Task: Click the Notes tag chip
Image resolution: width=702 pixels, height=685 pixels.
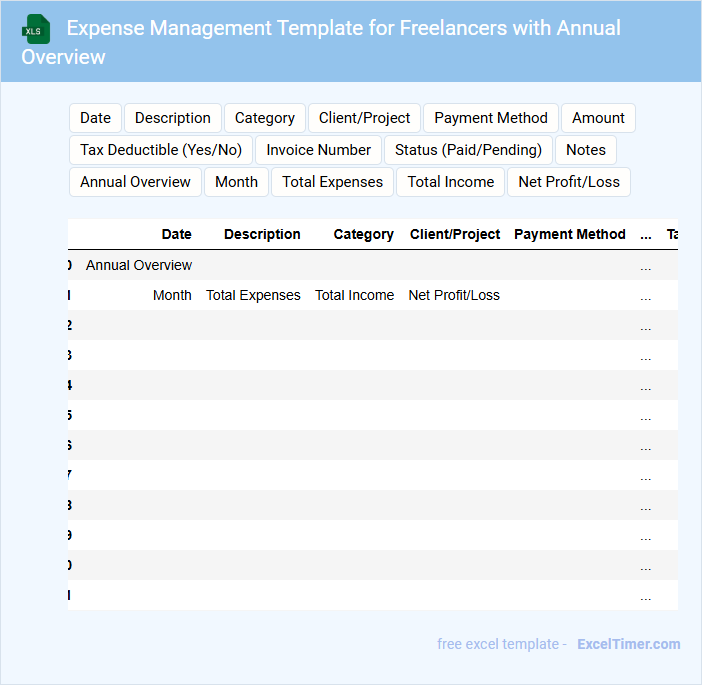Action: pyautogui.click(x=586, y=150)
